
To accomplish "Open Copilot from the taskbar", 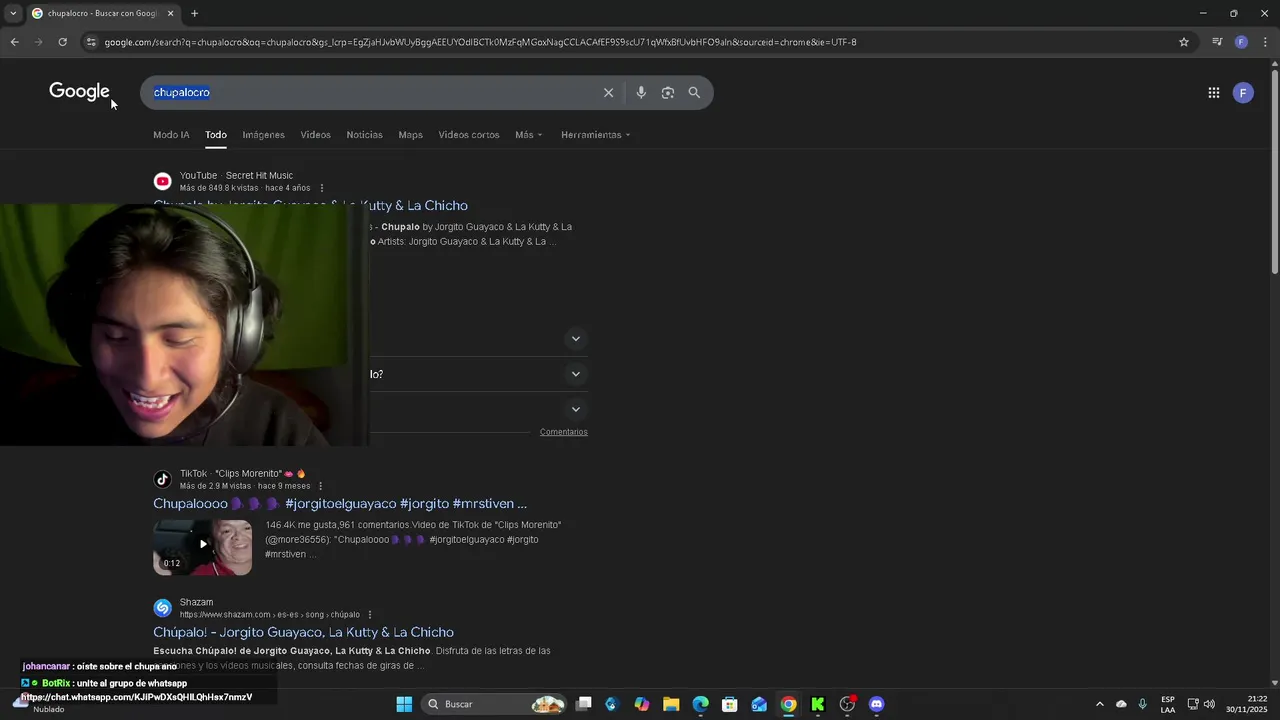I will pyautogui.click(x=641, y=704).
